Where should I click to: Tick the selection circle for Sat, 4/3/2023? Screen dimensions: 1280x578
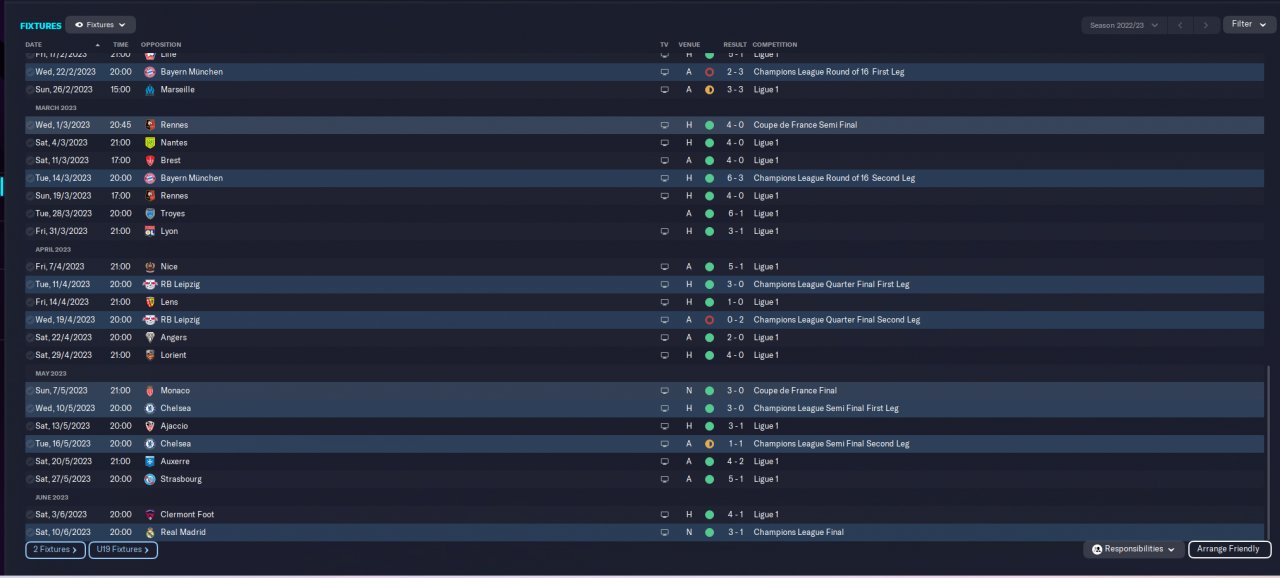[x=30, y=143]
